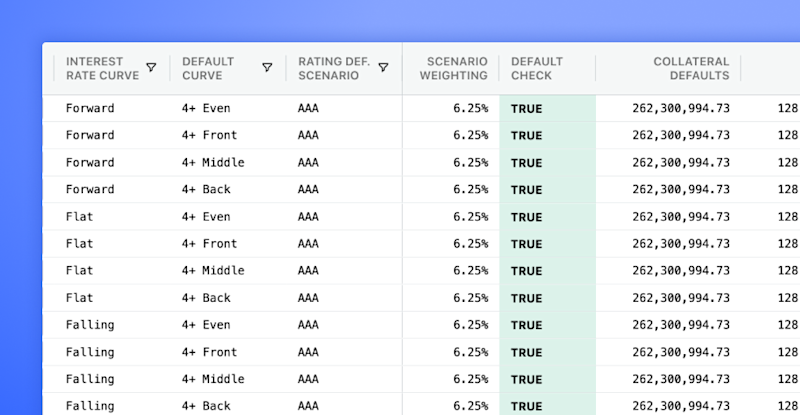Sort by Scenario Weighting column header
The width and height of the screenshot is (800, 415).
(454, 68)
